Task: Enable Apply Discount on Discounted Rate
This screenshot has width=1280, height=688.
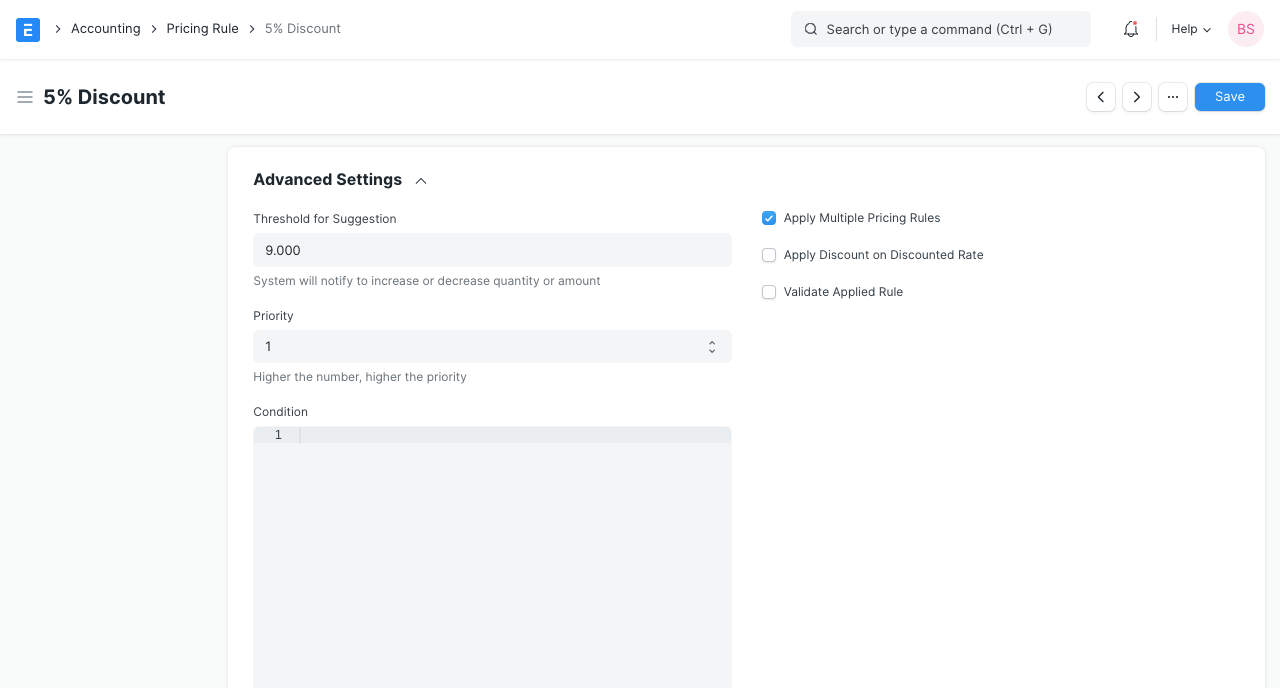Action: click(769, 255)
